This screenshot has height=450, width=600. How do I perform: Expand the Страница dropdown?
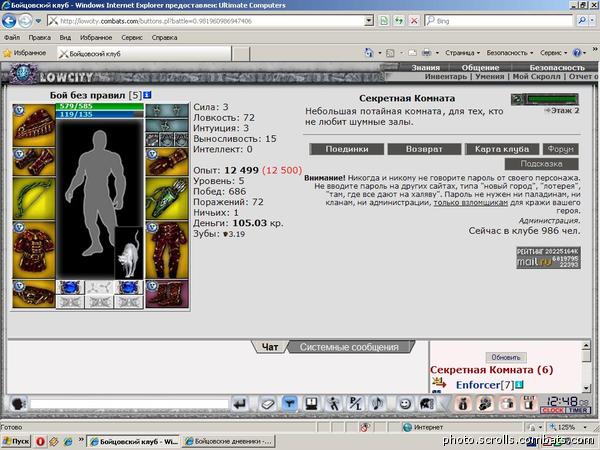click(462, 53)
